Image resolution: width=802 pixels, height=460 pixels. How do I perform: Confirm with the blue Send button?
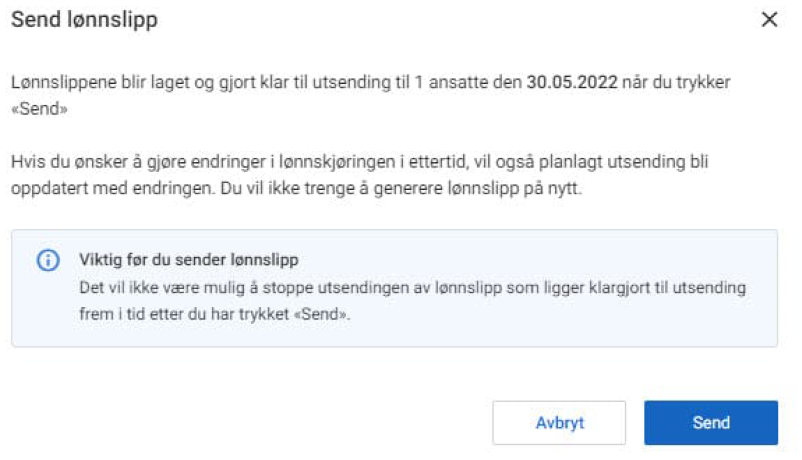coord(710,423)
